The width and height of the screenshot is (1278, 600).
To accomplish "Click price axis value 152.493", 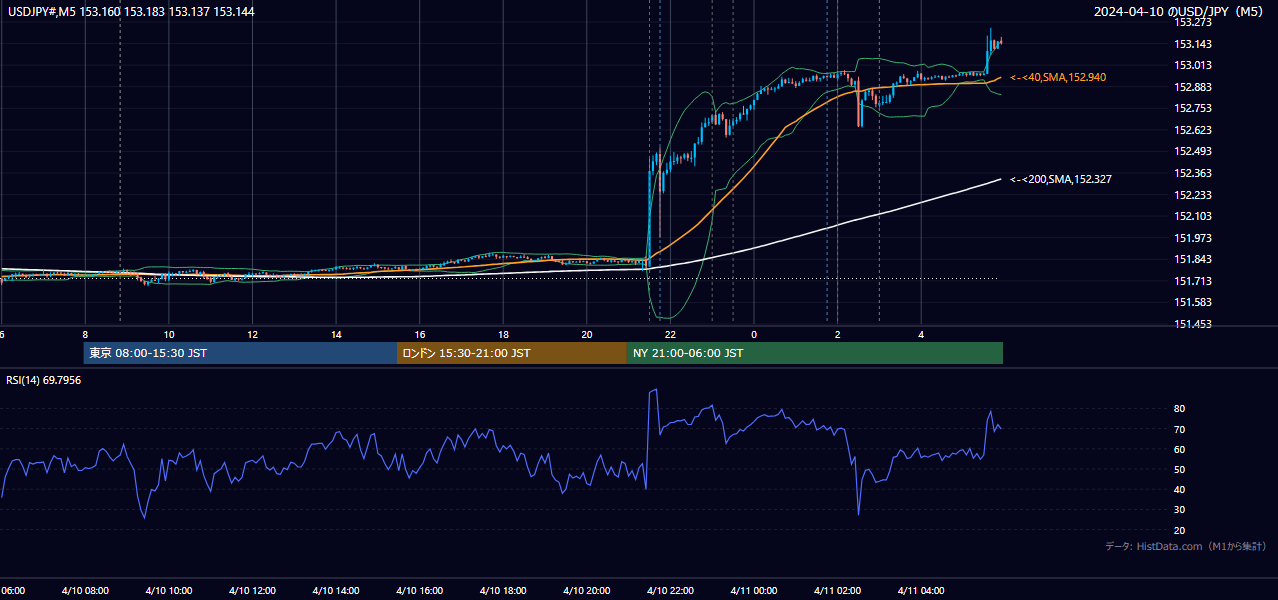I will (1192, 152).
